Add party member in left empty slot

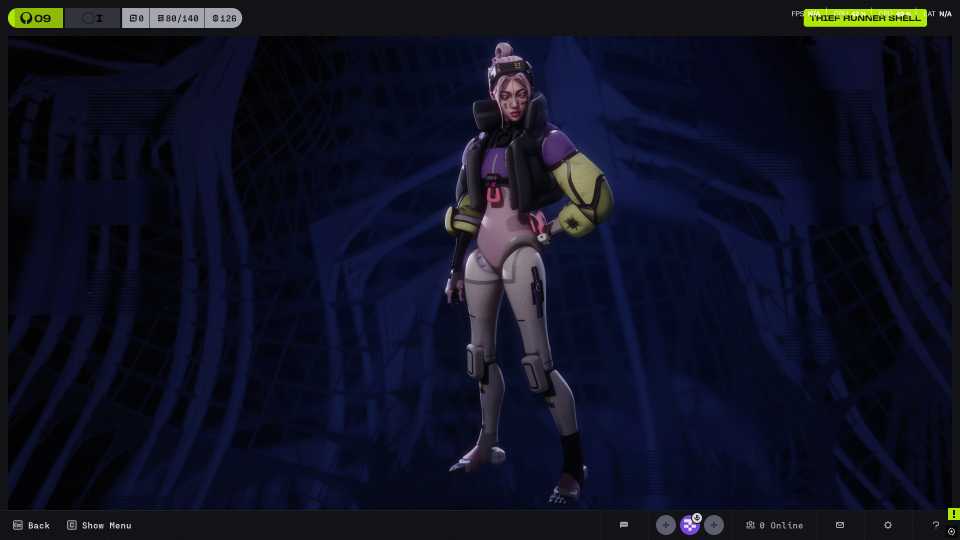pyautogui.click(x=665, y=525)
